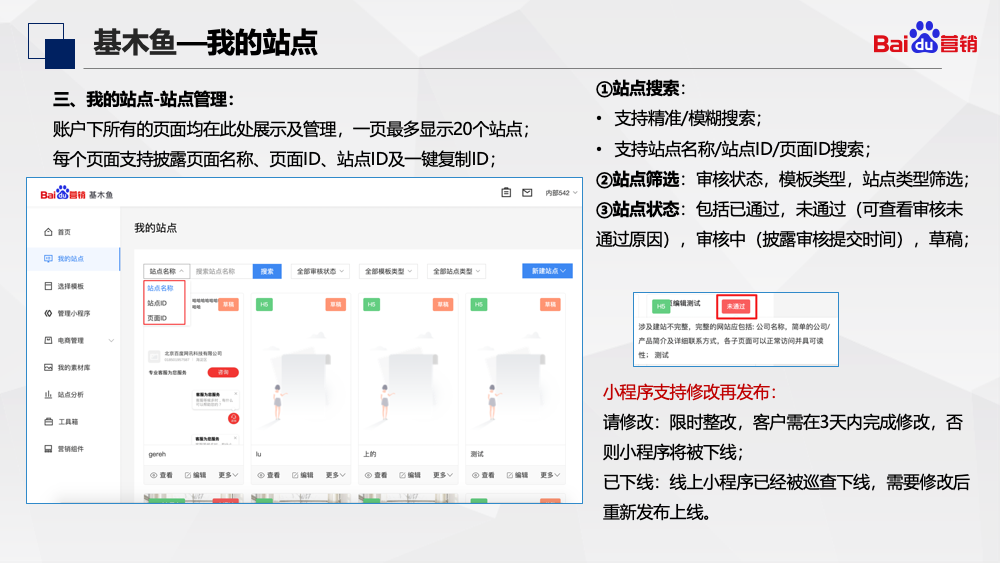
Task: Click the H5 badge on the 测试 card
Action: pyautogui.click(x=478, y=305)
